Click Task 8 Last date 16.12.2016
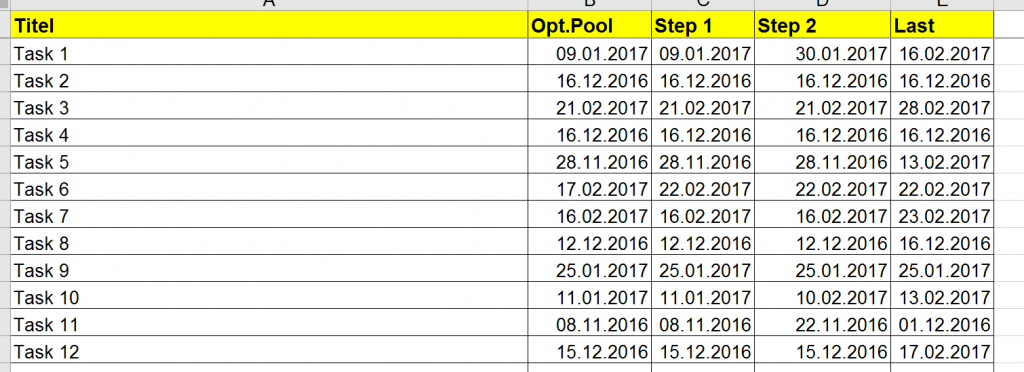 click(x=942, y=243)
